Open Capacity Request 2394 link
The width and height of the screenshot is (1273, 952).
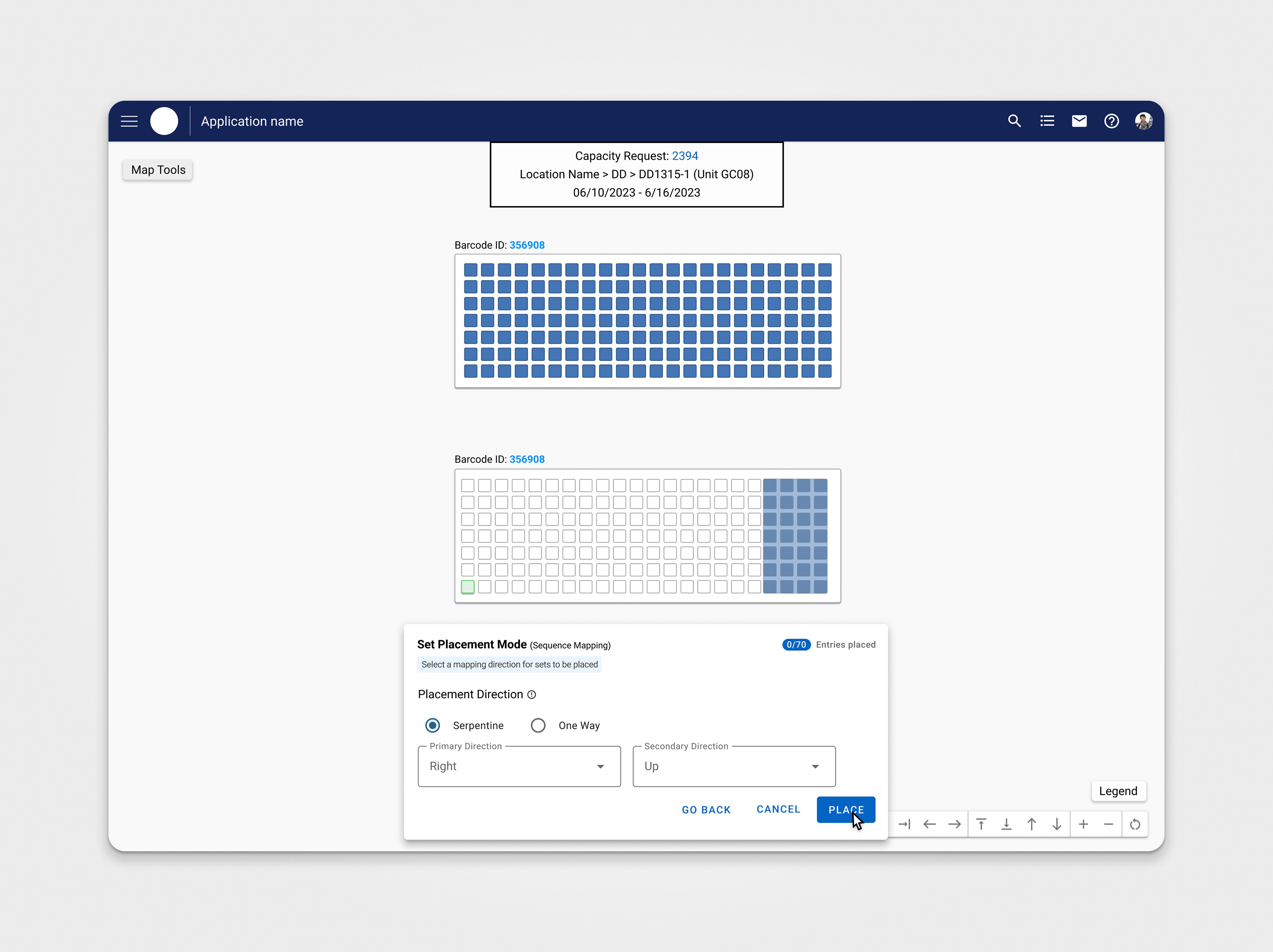[685, 156]
